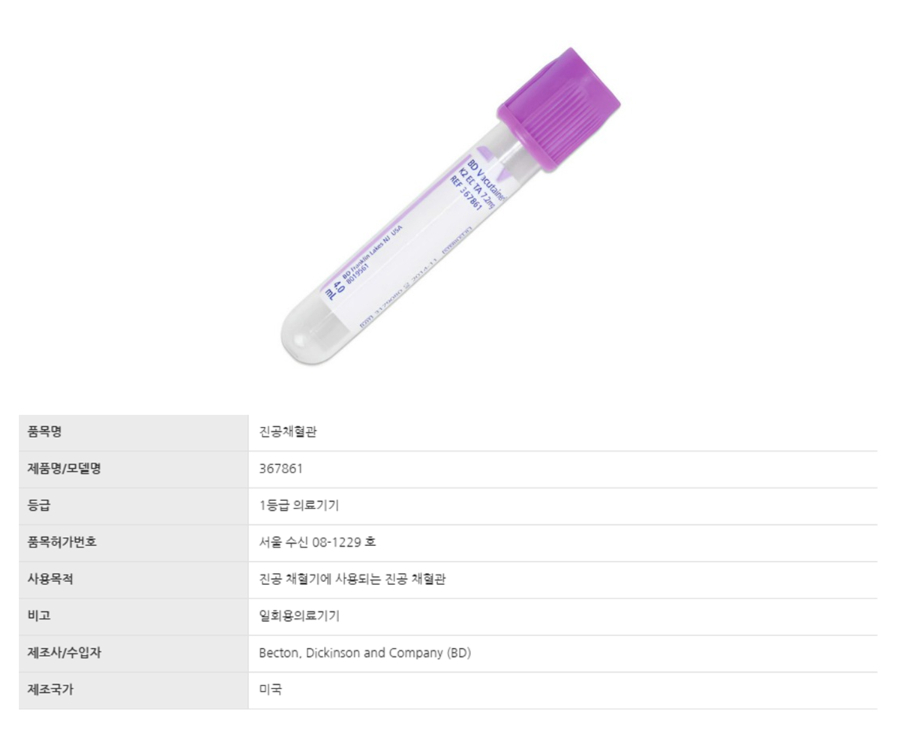
Task: Click the 비고 row header
Action: click(39, 616)
